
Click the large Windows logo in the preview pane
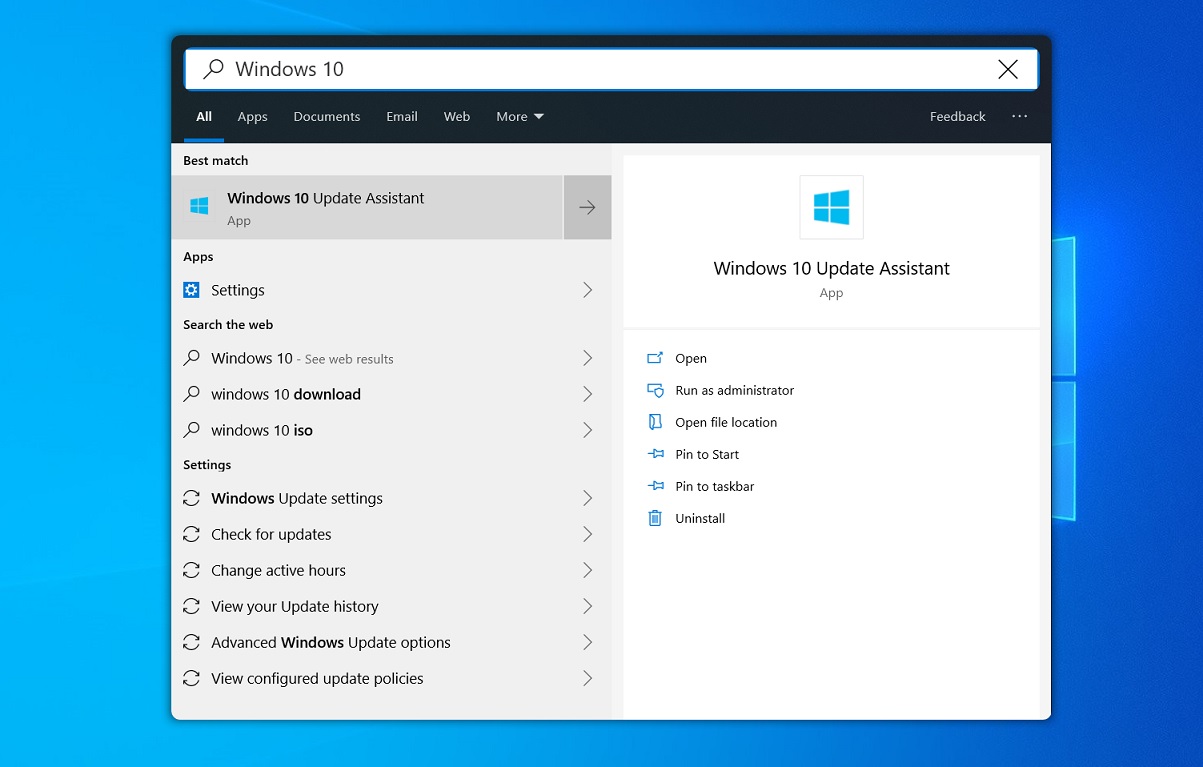point(831,207)
